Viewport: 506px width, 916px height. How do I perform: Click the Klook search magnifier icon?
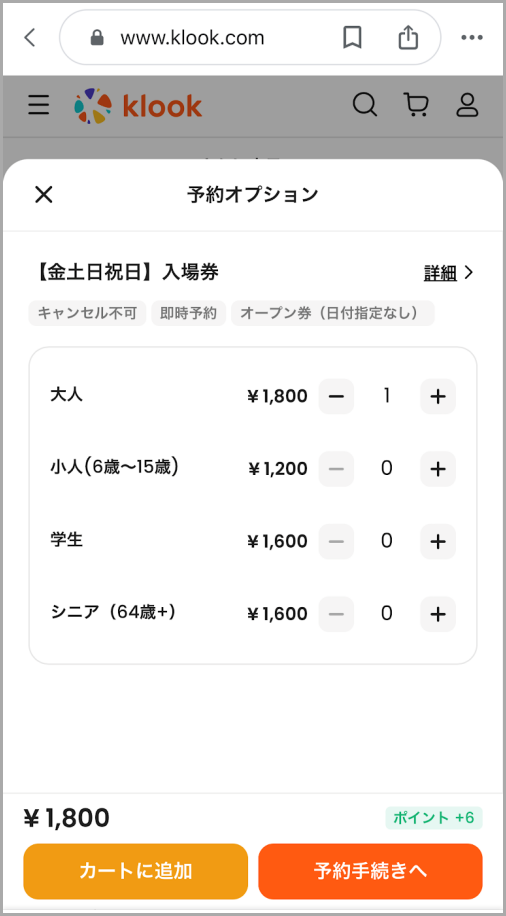[365, 106]
